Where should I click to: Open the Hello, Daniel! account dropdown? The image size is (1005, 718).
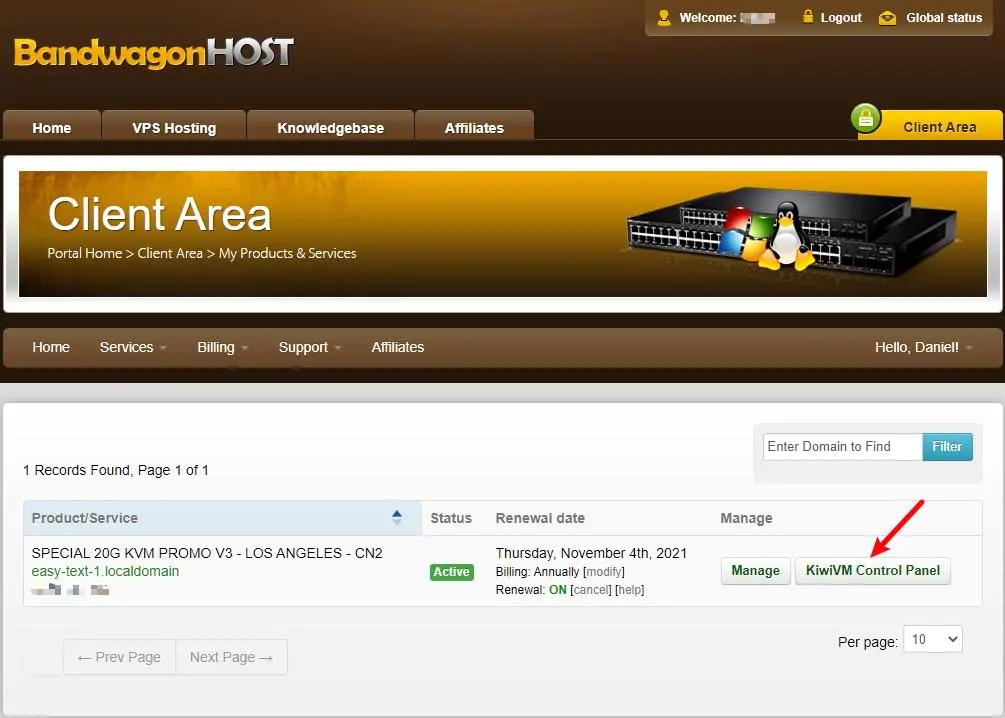click(x=923, y=347)
